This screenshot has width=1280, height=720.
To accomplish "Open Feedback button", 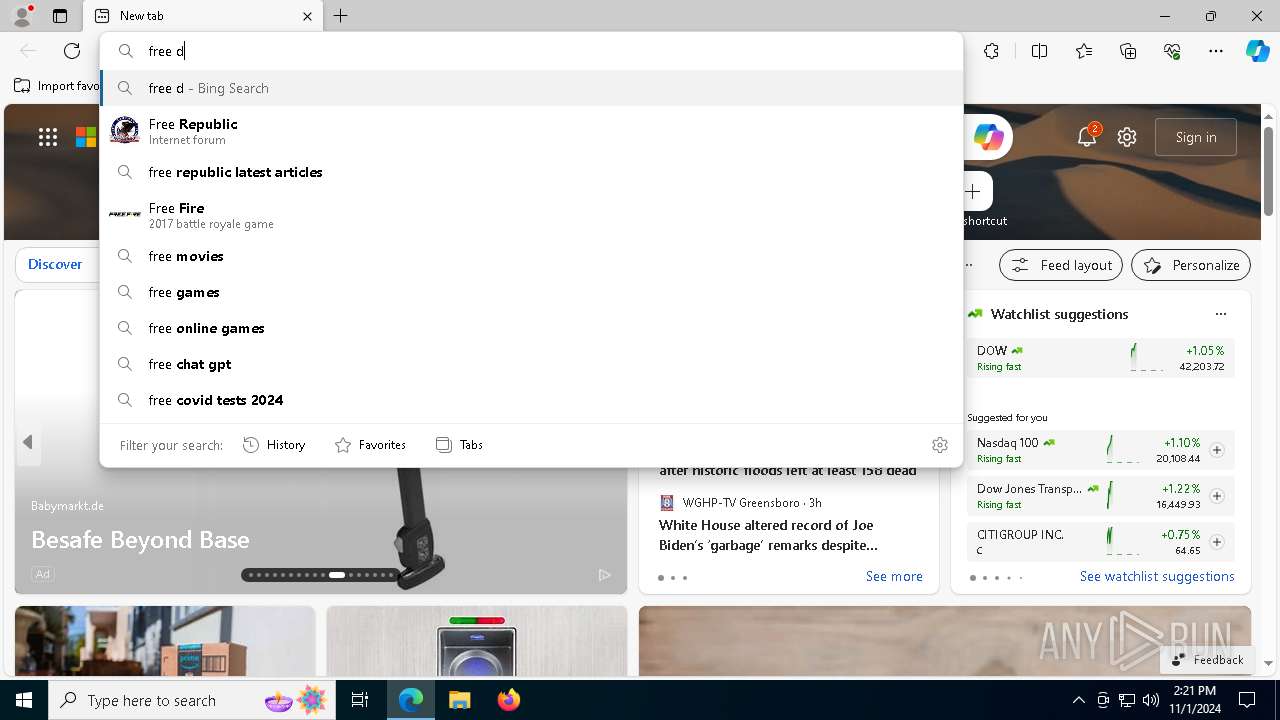I will pos(1207,660).
